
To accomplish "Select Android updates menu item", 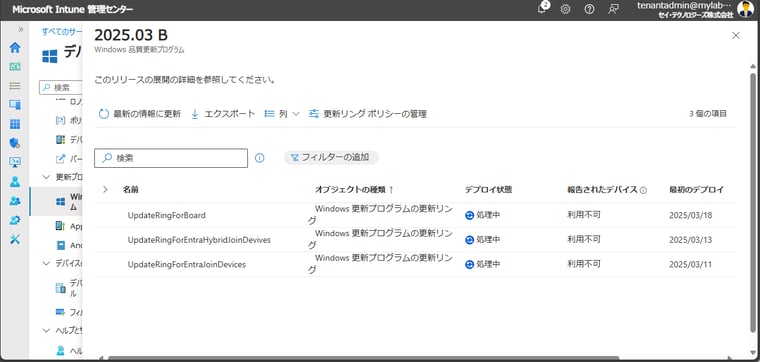I will pyautogui.click(x=68, y=245).
